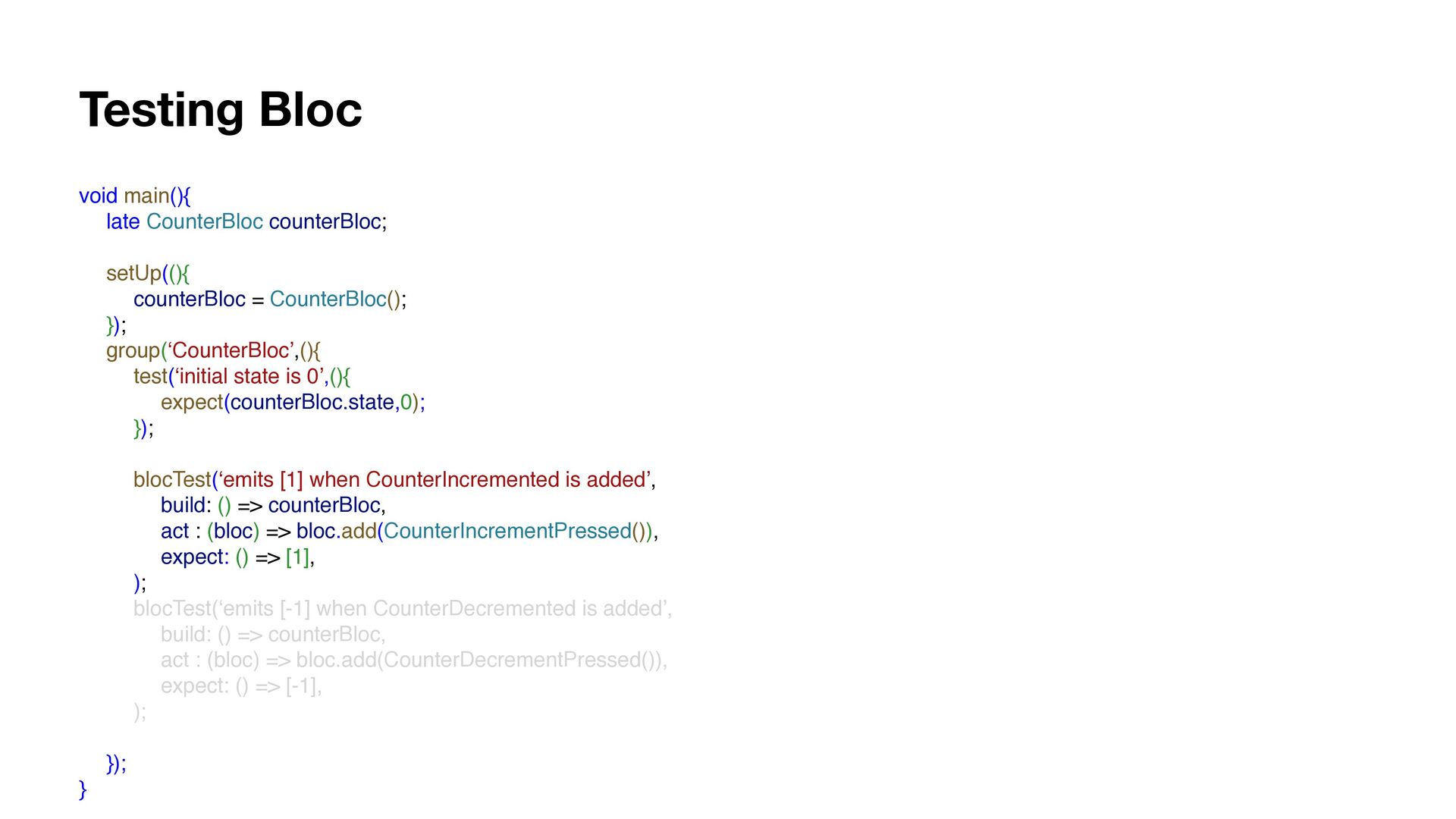
Task: Click the 'void main(){' line
Action: coord(135,196)
